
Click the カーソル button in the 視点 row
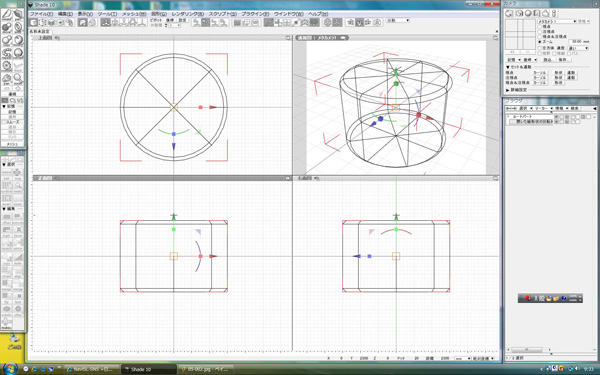click(x=539, y=72)
